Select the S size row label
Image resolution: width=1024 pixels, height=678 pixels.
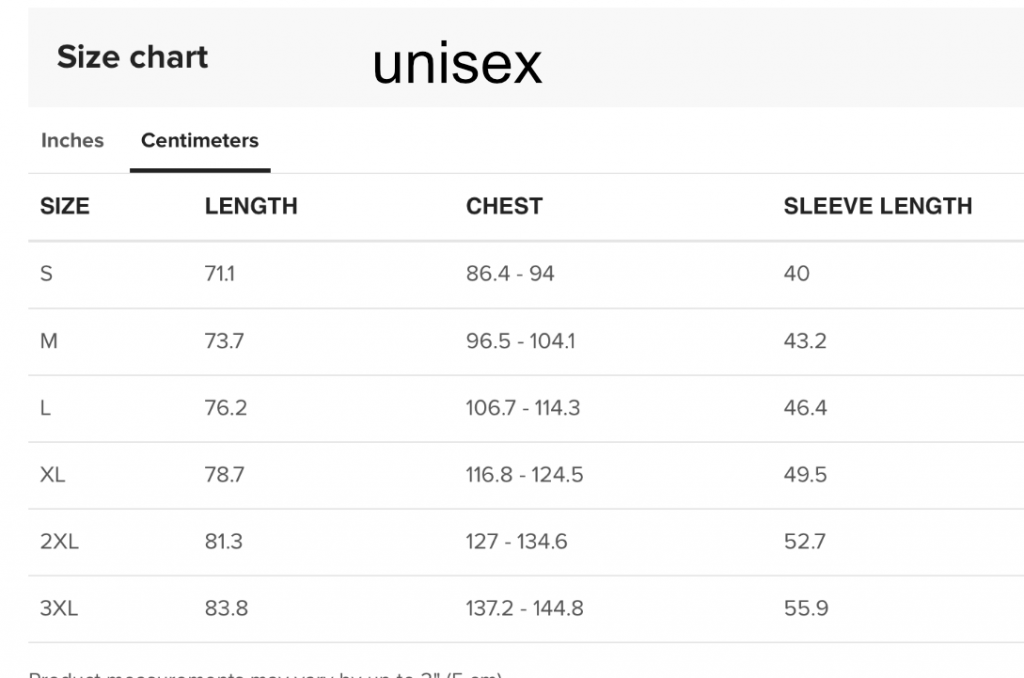(x=46, y=274)
